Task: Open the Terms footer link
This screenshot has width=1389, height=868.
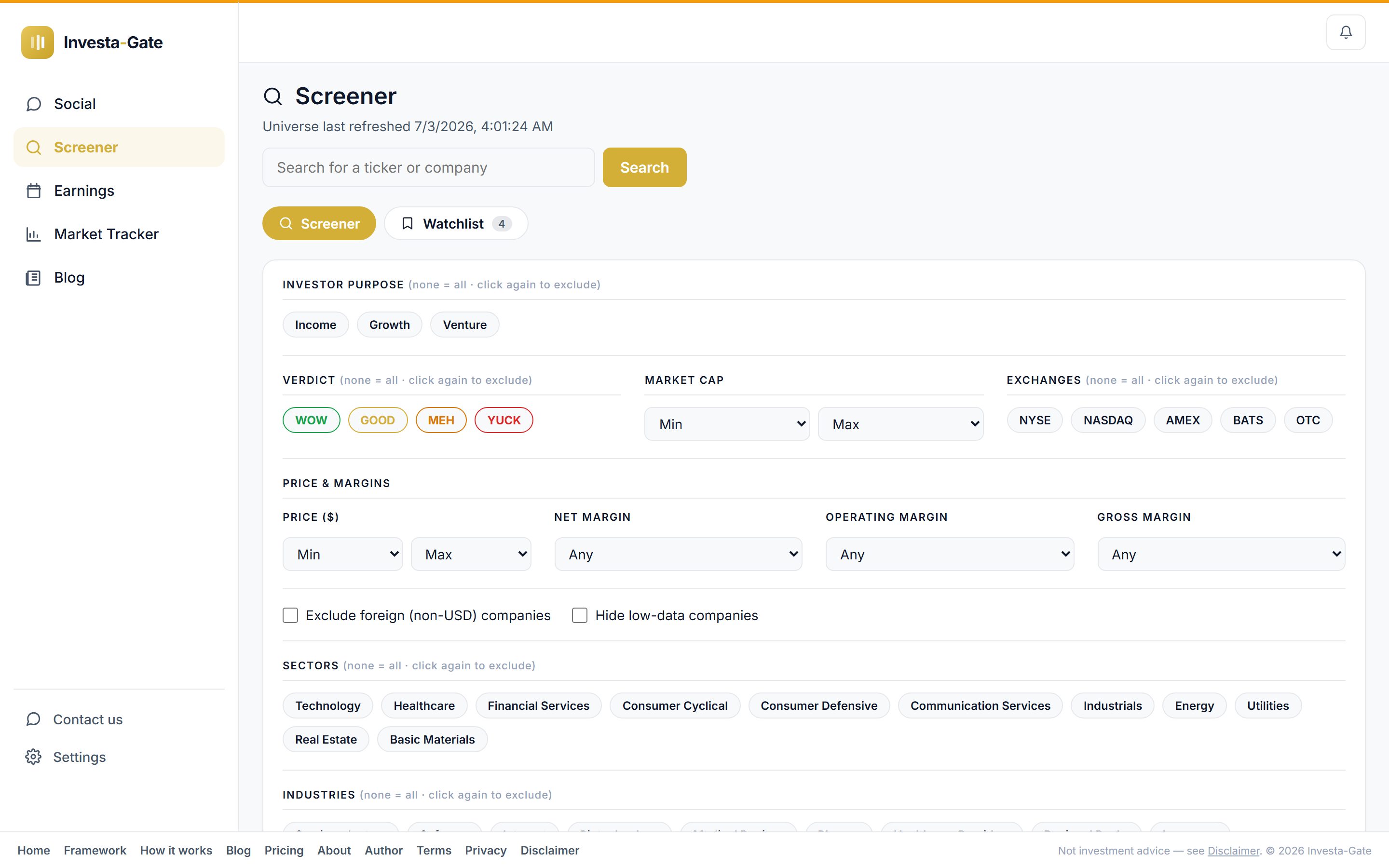Action: (434, 850)
